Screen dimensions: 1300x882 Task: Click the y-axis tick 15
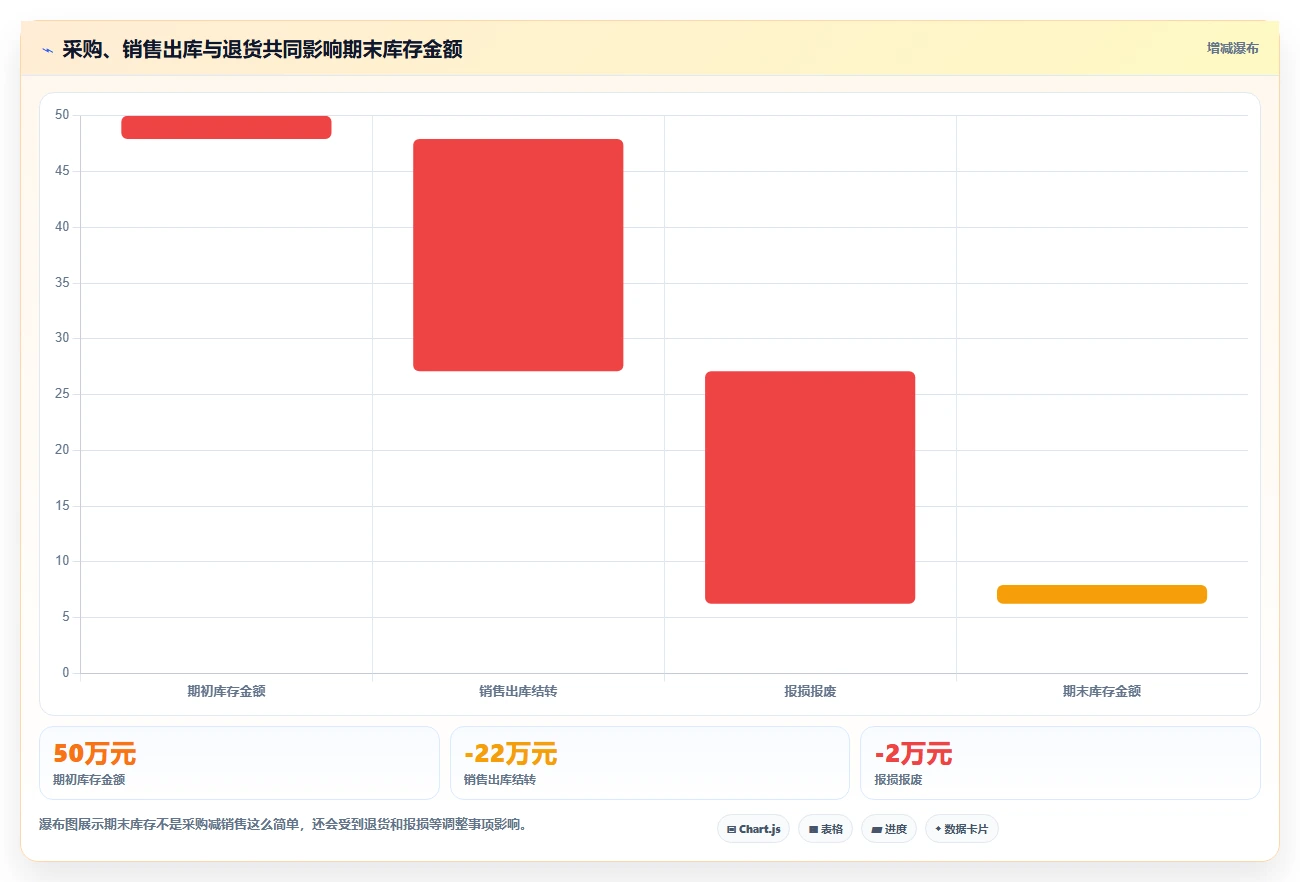point(62,506)
